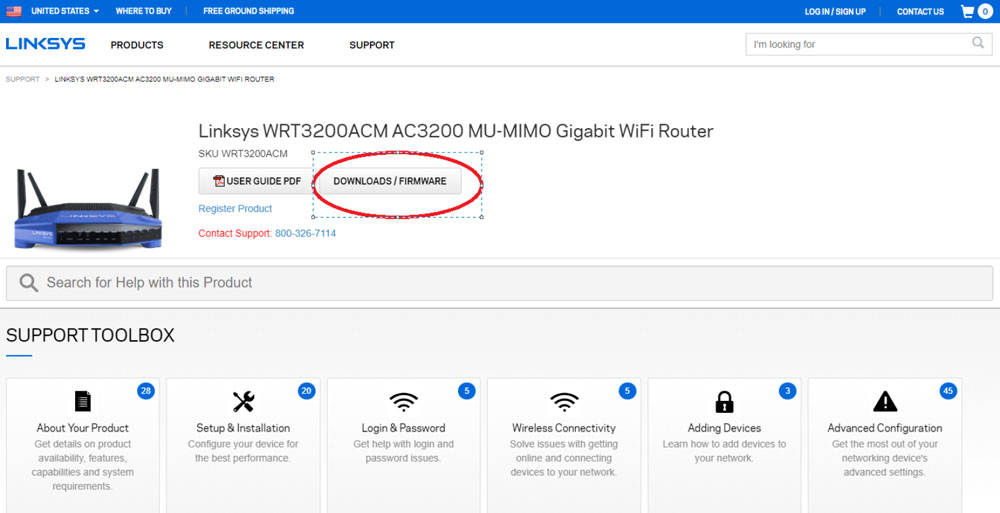The height and width of the screenshot is (513, 1000).
Task: Click the magnifier icon in the product help search
Action: (x=29, y=283)
